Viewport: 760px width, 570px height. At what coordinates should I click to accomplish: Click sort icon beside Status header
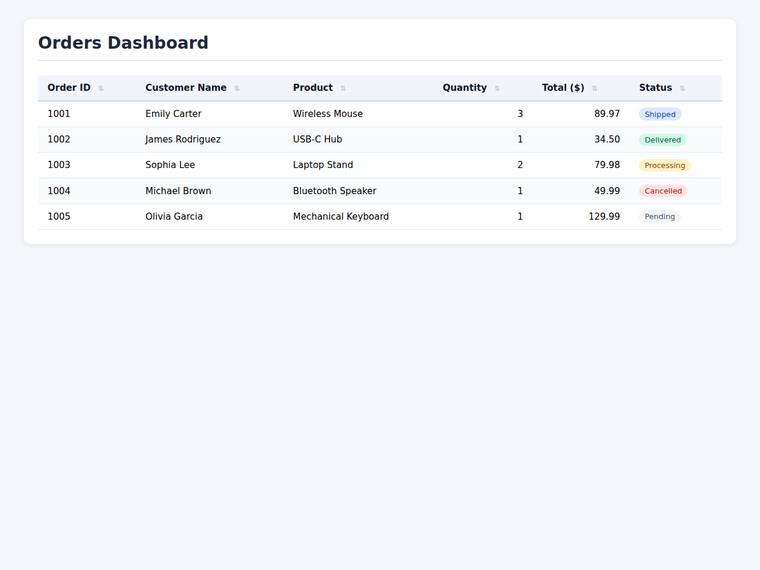[682, 88]
